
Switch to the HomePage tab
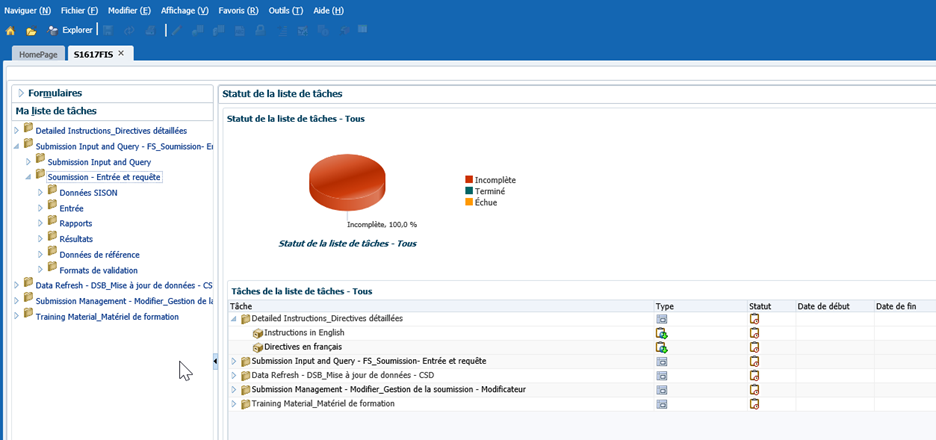[x=39, y=54]
